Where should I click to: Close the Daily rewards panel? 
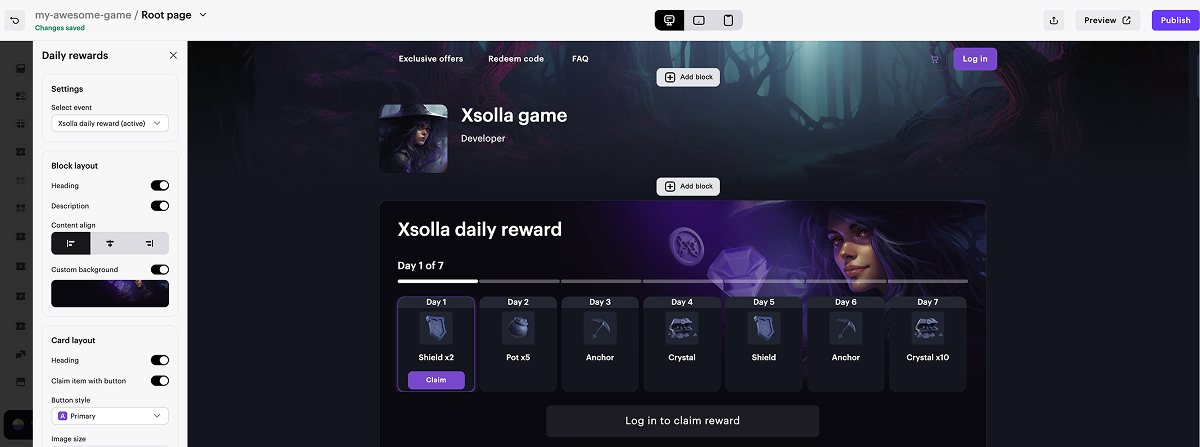[x=173, y=56]
